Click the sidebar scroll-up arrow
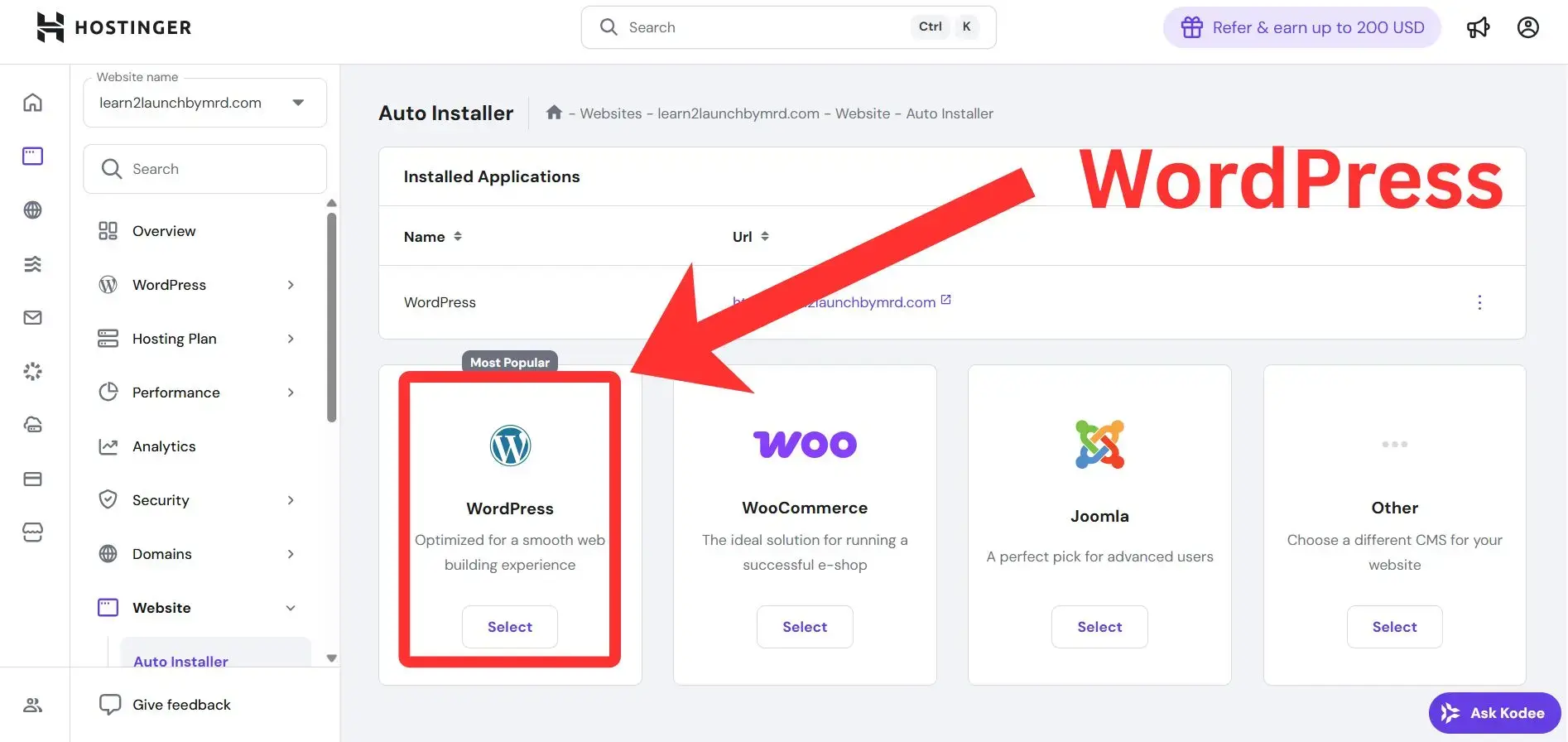Image resolution: width=1568 pixels, height=742 pixels. pos(332,203)
